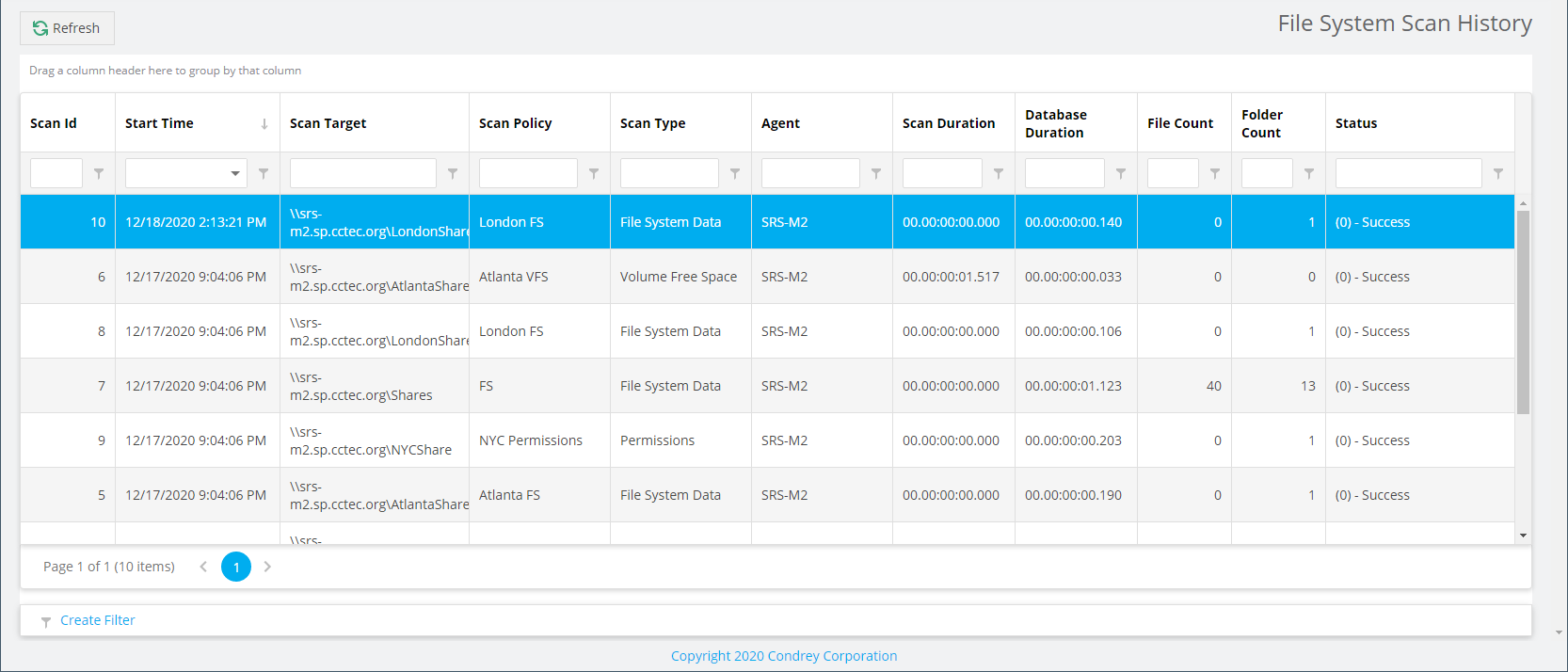Click the Refresh button
Screen dimensions: 1568x672
pyautogui.click(x=67, y=28)
